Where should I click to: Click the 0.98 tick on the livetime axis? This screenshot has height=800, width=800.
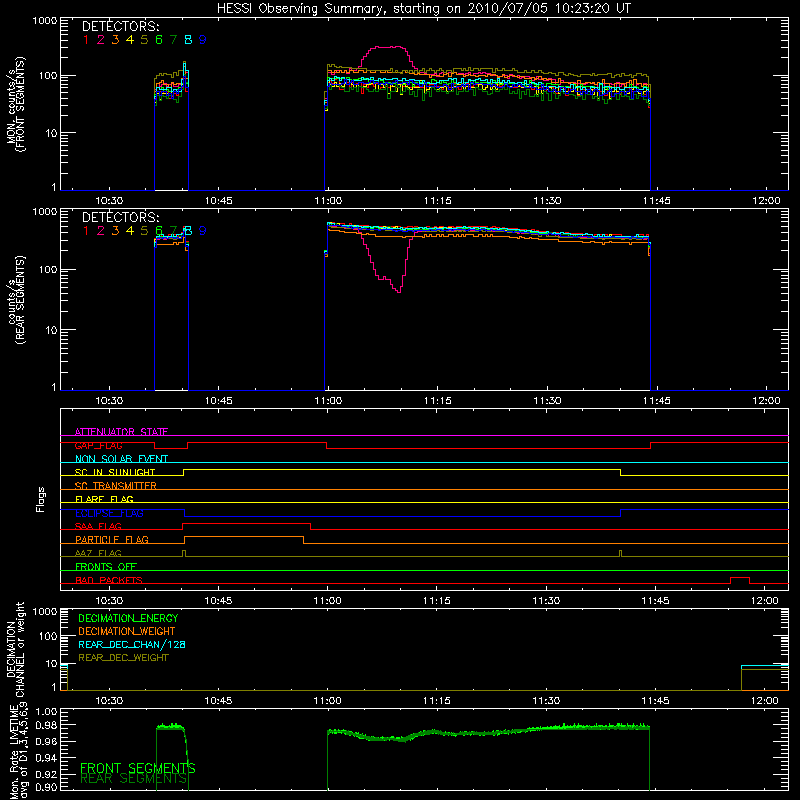[x=46, y=726]
